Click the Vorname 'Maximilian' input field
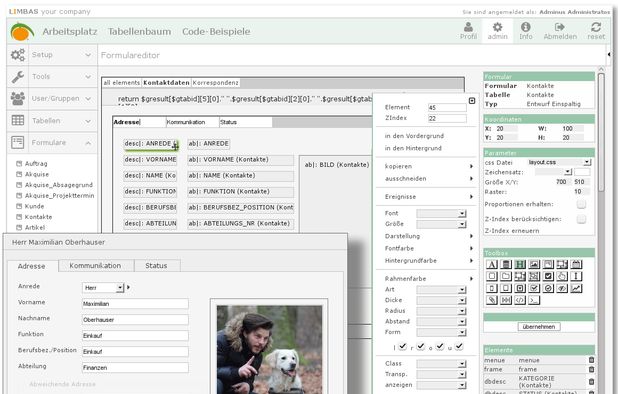The width and height of the screenshot is (618, 394). click(x=135, y=304)
